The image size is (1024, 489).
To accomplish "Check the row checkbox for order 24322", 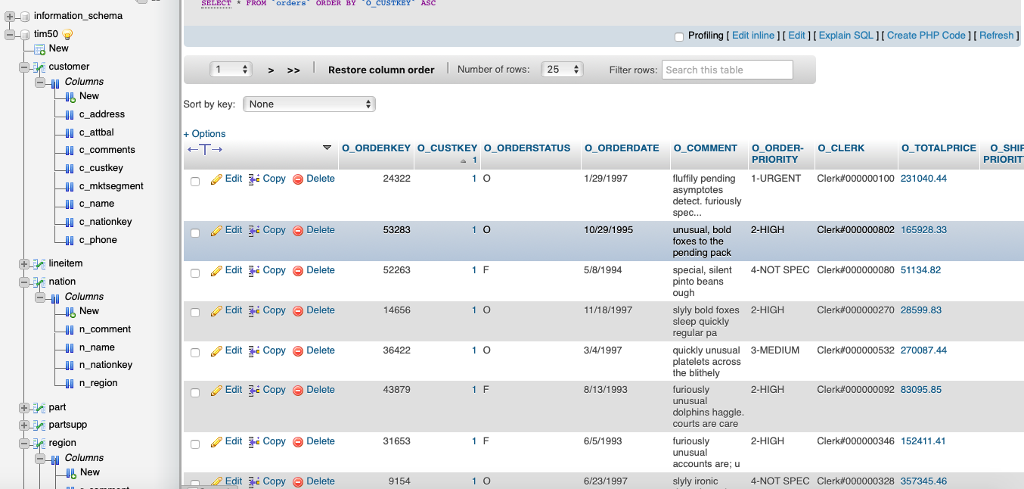I will click(195, 181).
